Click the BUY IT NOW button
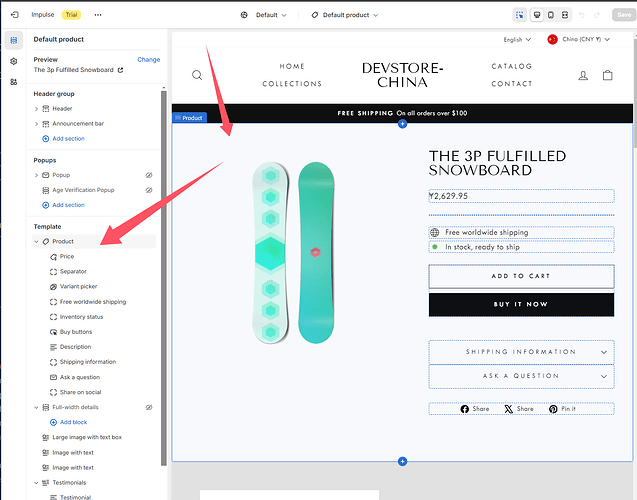The image size is (637, 500). tap(521, 305)
